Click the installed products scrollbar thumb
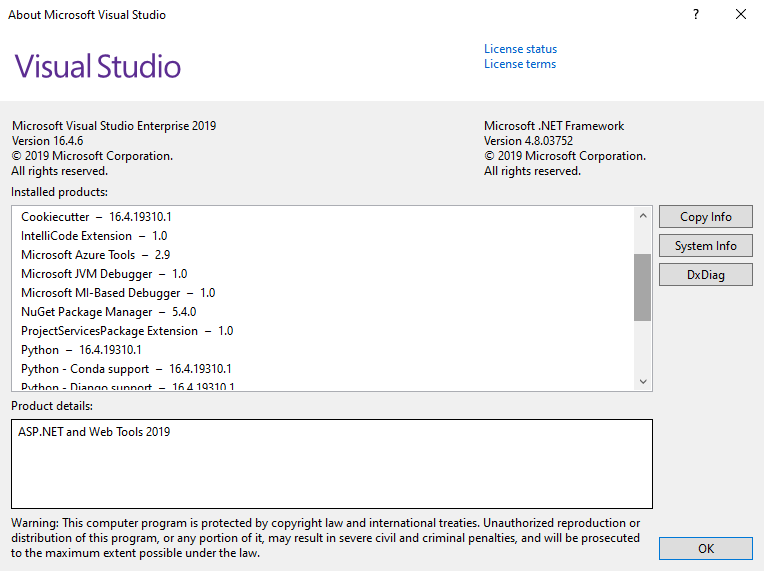Image resolution: width=764 pixels, height=571 pixels. click(643, 287)
